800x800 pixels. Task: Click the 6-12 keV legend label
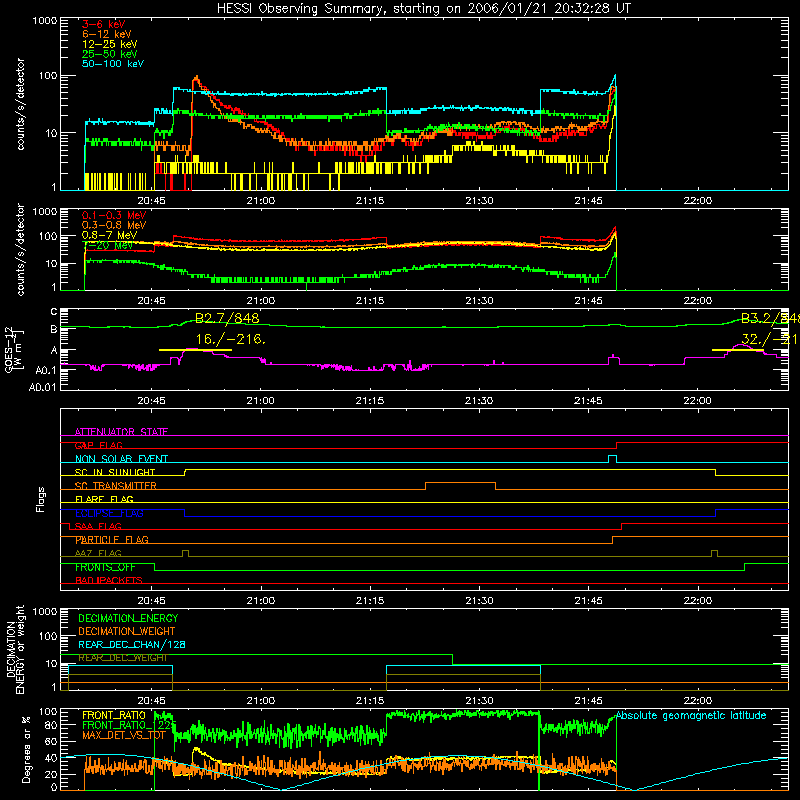coord(107,34)
